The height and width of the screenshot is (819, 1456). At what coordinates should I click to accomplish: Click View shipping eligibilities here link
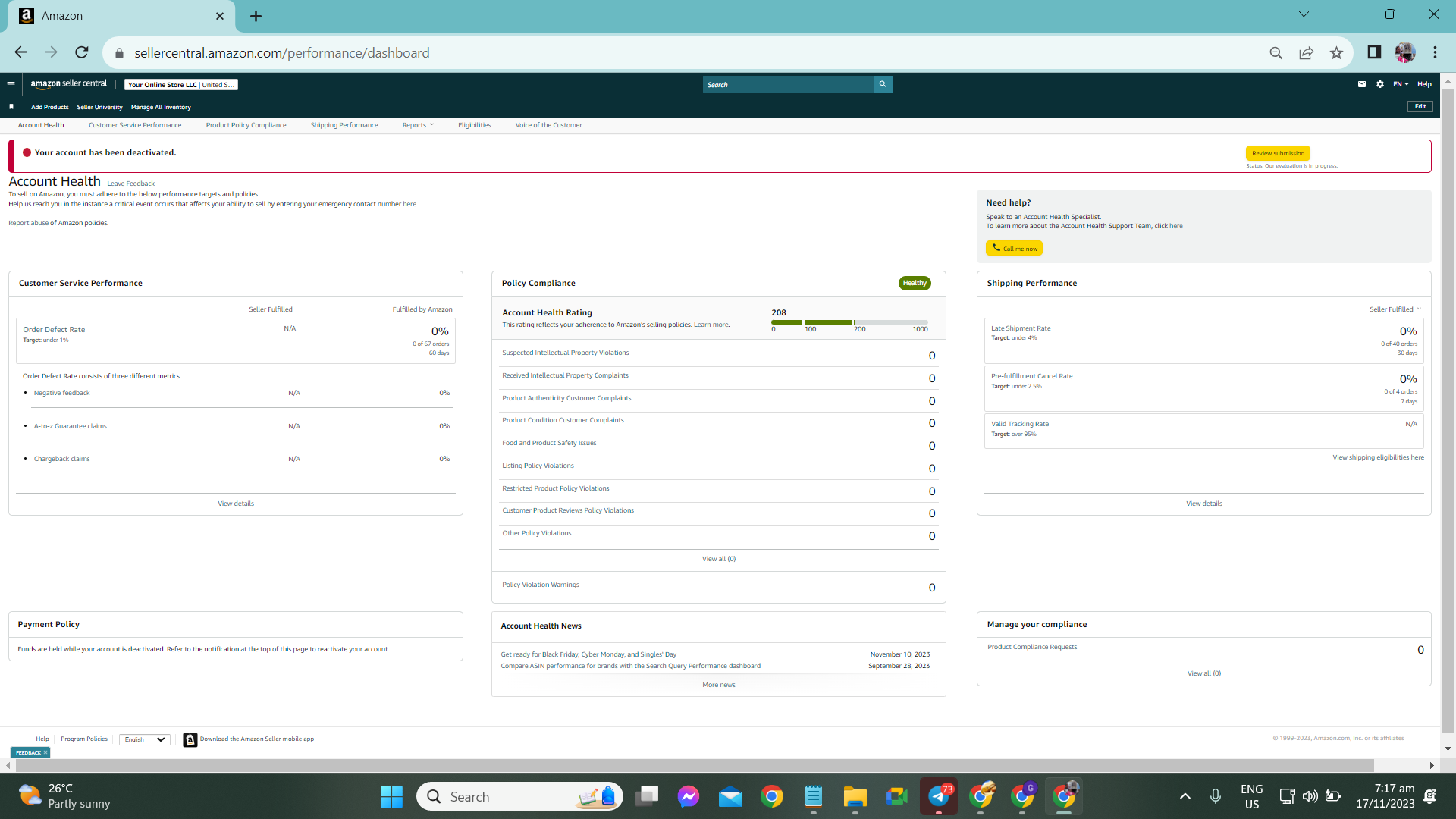coord(1379,457)
